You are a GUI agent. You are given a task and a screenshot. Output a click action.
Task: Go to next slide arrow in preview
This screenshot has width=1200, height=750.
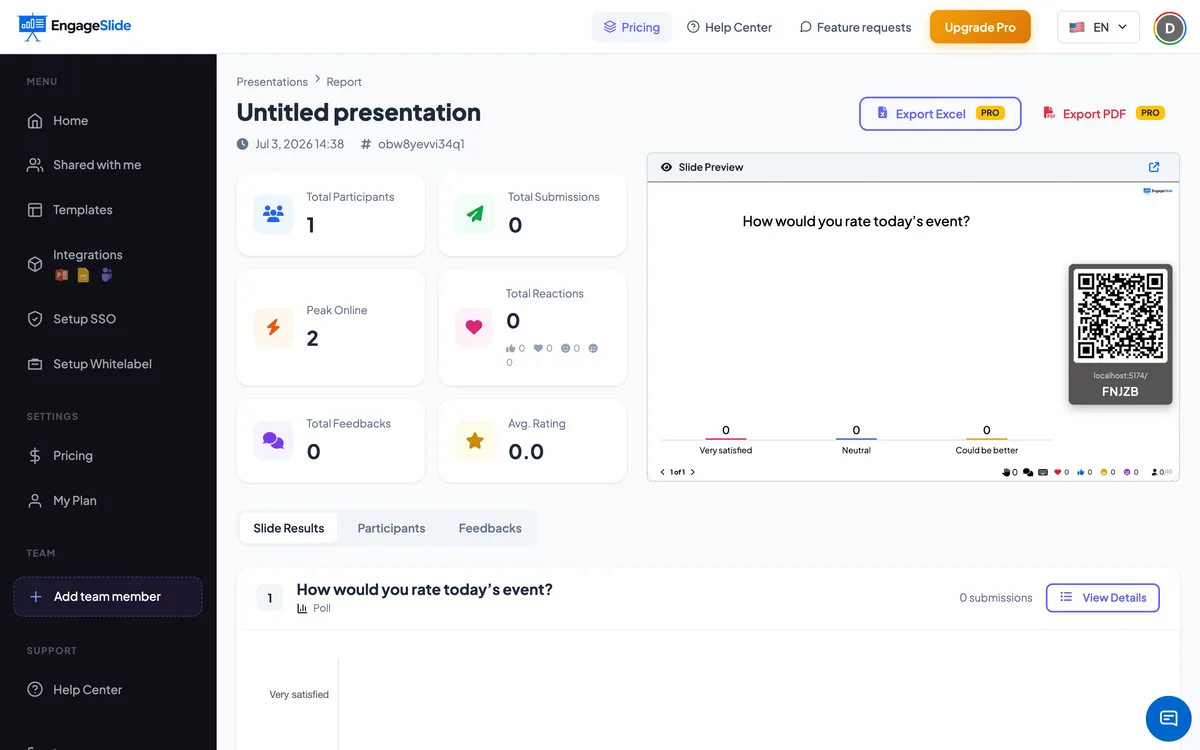[x=693, y=472]
